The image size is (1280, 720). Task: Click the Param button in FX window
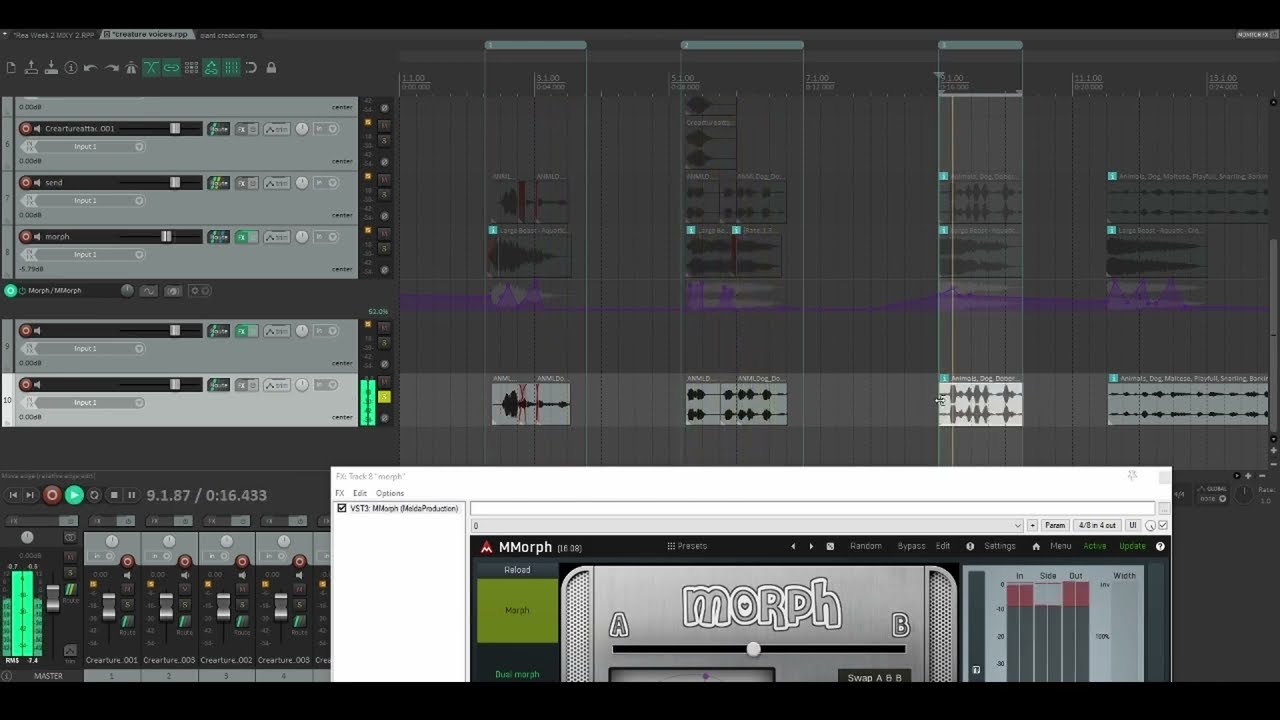1055,525
